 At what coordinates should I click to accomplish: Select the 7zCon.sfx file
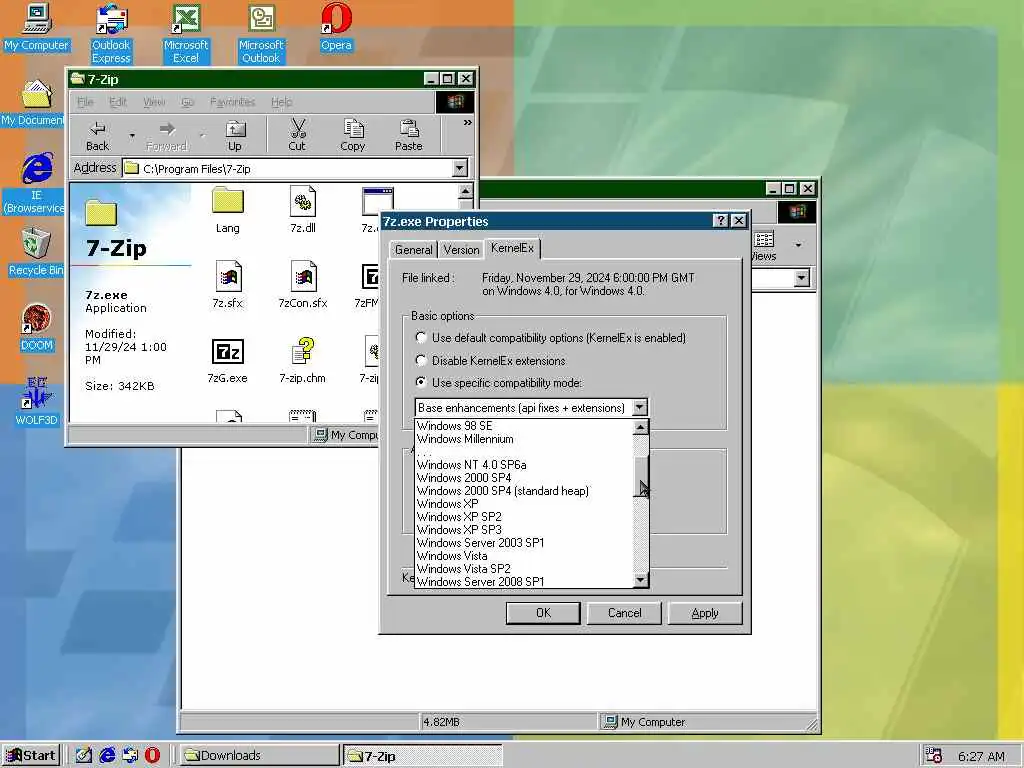[302, 285]
